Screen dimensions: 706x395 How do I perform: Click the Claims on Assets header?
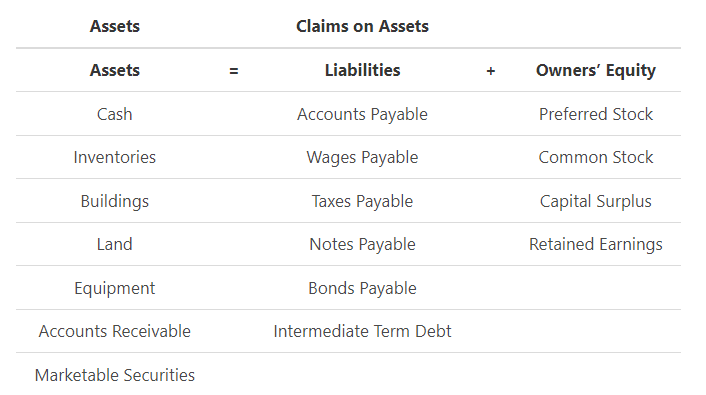(362, 26)
